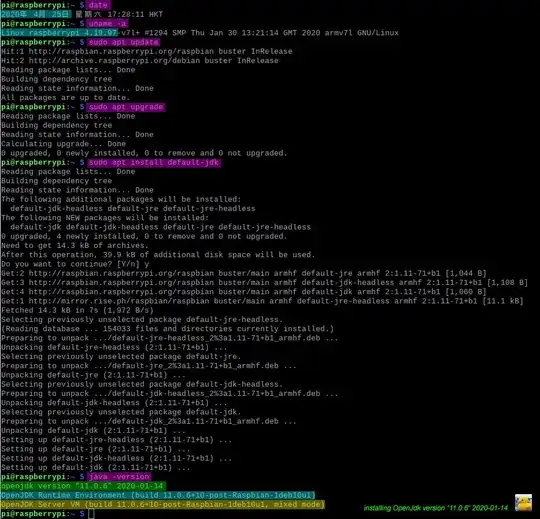Click the highlighted 'date' command
Viewport: 540px width, 519px height.
98,5
